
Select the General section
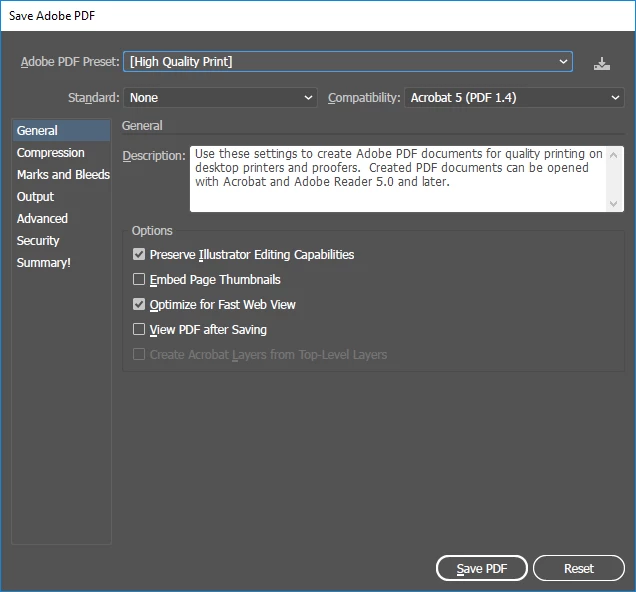click(61, 131)
